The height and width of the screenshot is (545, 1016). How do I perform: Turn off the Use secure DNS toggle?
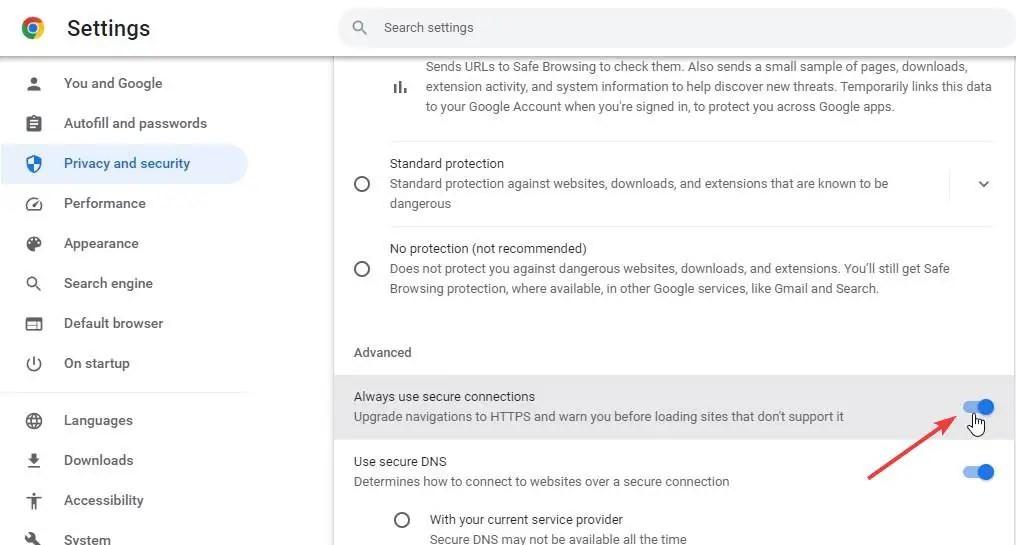(978, 472)
